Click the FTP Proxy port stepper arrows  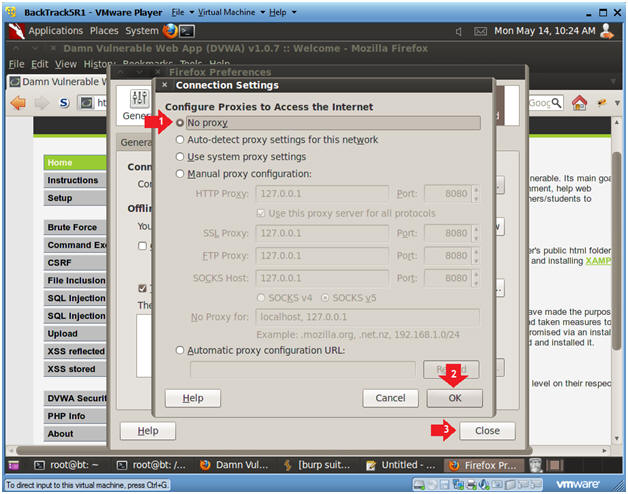click(476, 256)
